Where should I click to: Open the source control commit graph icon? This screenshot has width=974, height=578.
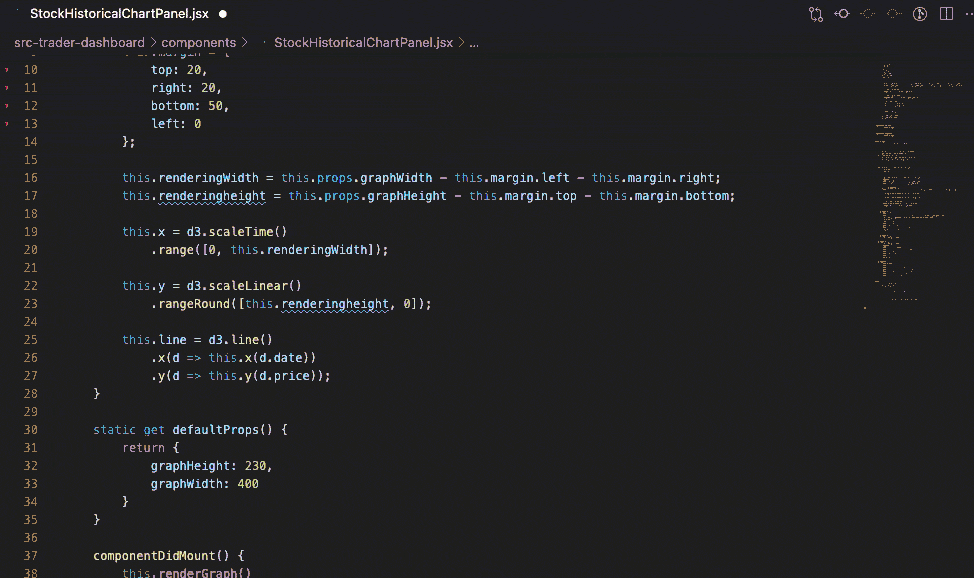pyautogui.click(x=817, y=14)
